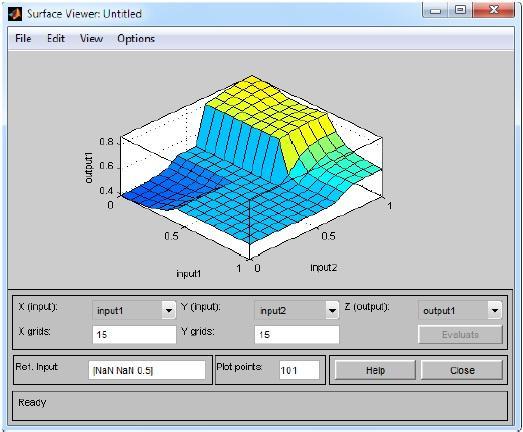This screenshot has height=432, width=523.
Task: Click the Evaluate button
Action: click(460, 334)
